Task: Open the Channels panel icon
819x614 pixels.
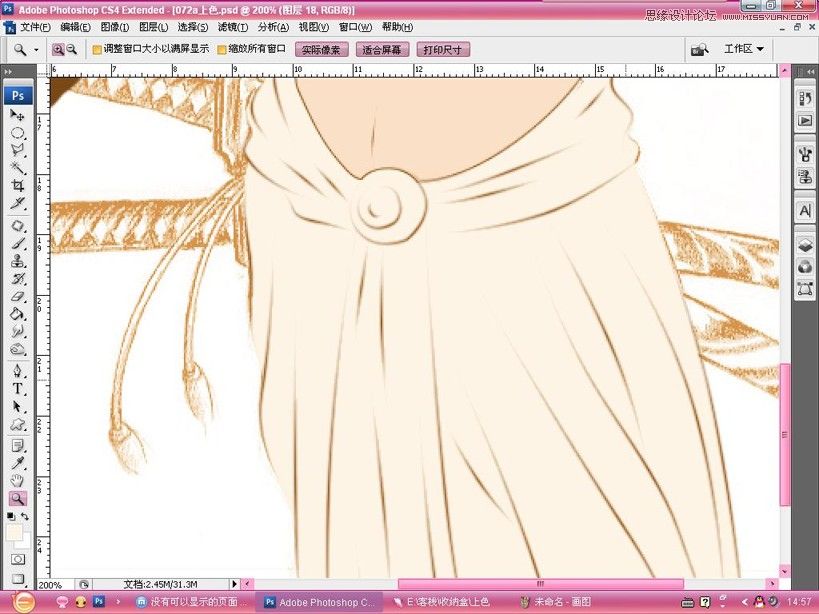Action: point(805,267)
